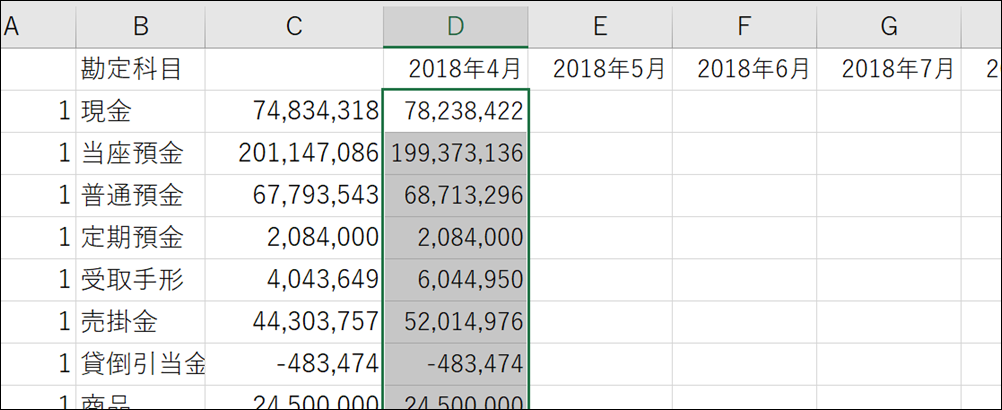1002x410 pixels.
Task: Select column A header
Action: click(38, 26)
